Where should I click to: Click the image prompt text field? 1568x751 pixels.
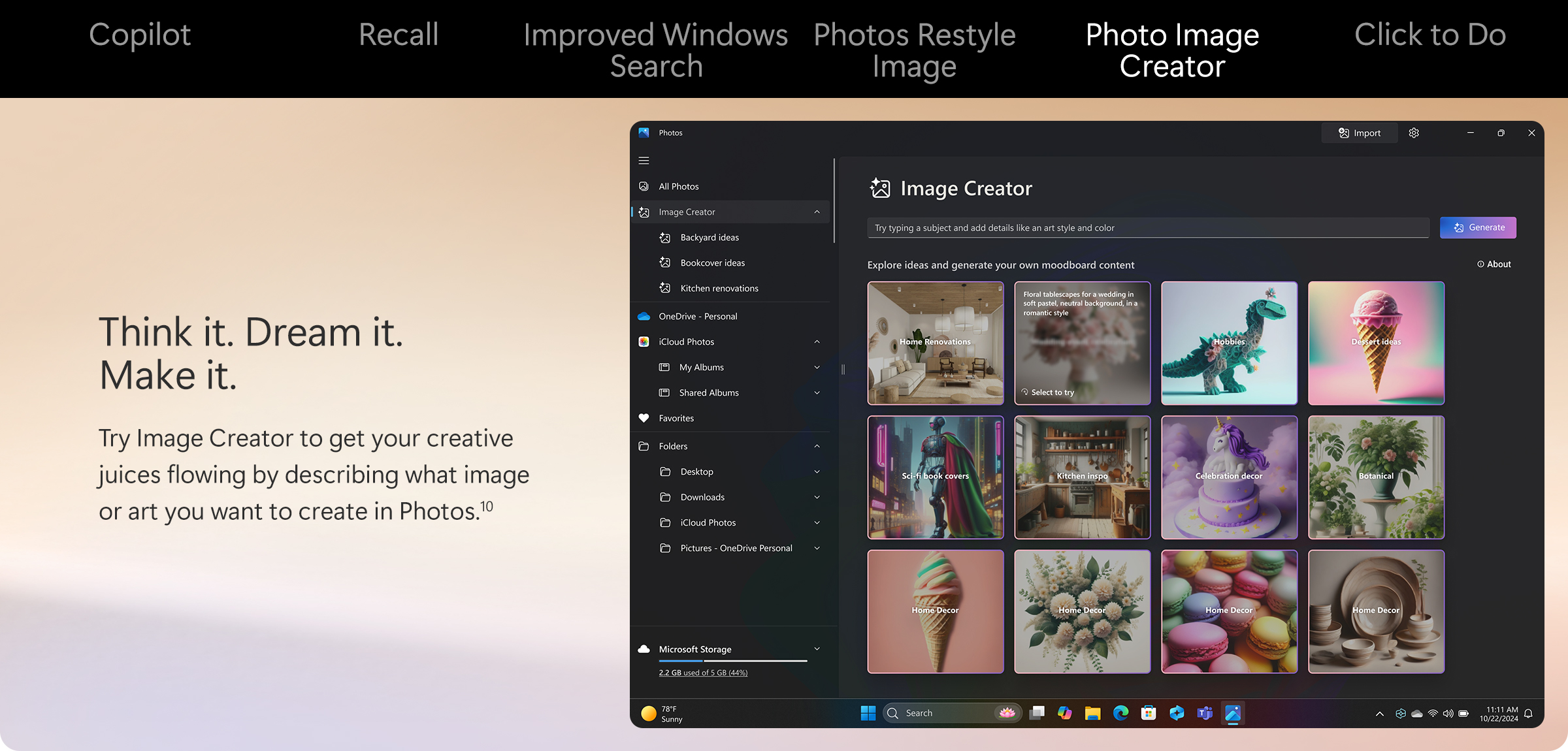click(1148, 228)
